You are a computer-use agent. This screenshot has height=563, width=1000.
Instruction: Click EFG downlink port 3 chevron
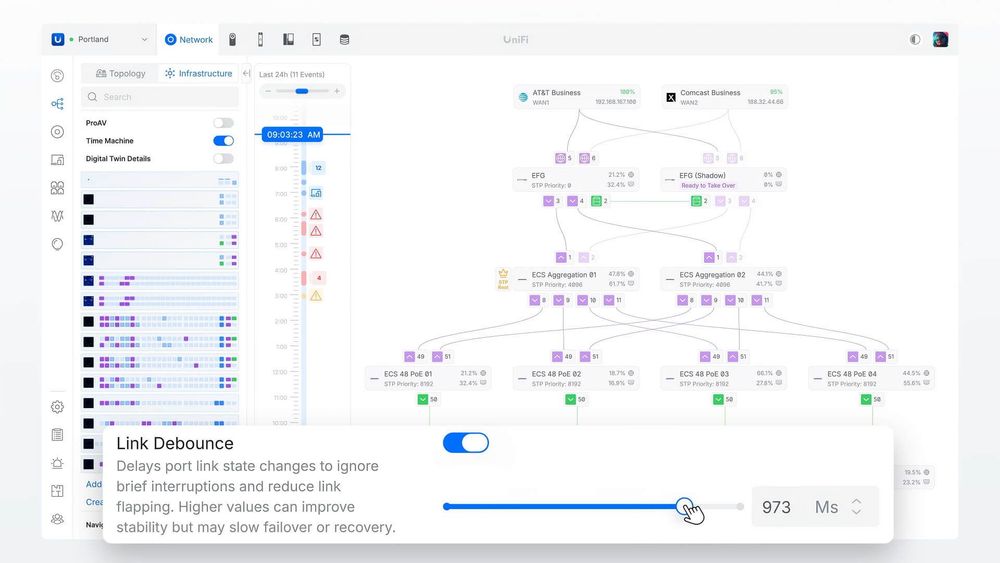pyautogui.click(x=548, y=201)
